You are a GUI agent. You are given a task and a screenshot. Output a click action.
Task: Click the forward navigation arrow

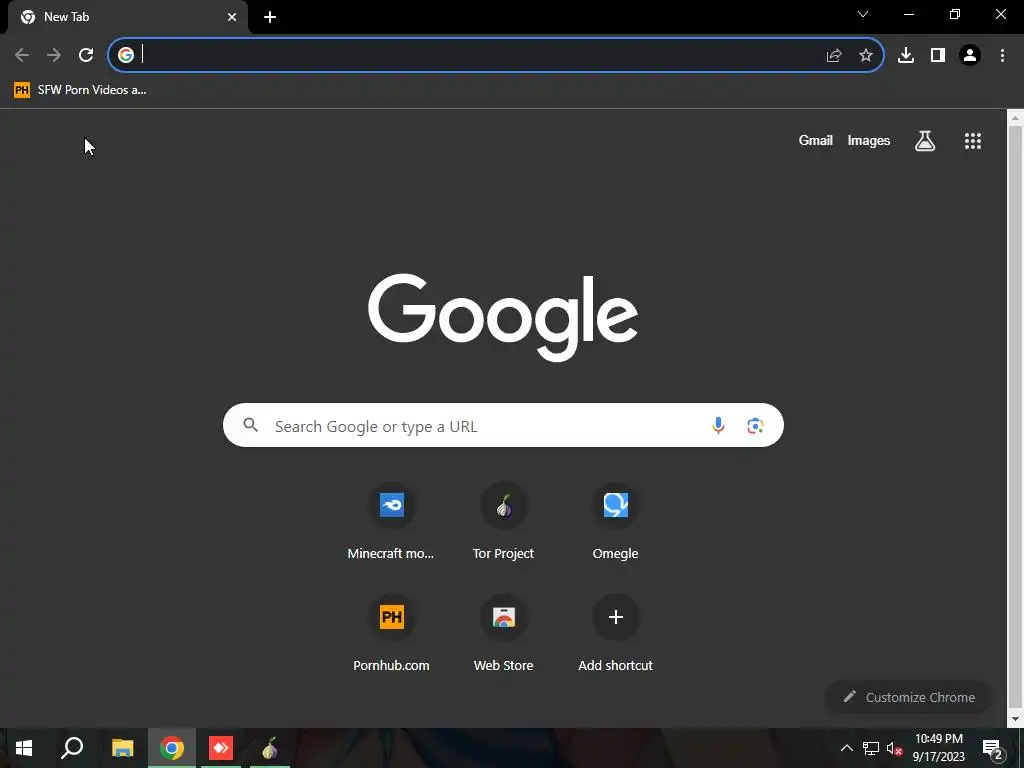[54, 55]
